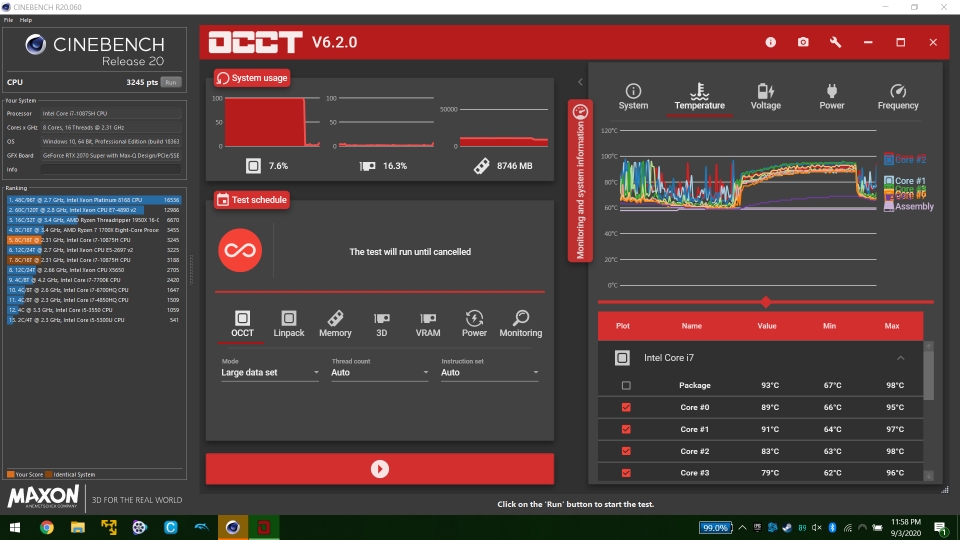The image size is (960, 540).
Task: Select the OCCT test type
Action: [x=242, y=324]
